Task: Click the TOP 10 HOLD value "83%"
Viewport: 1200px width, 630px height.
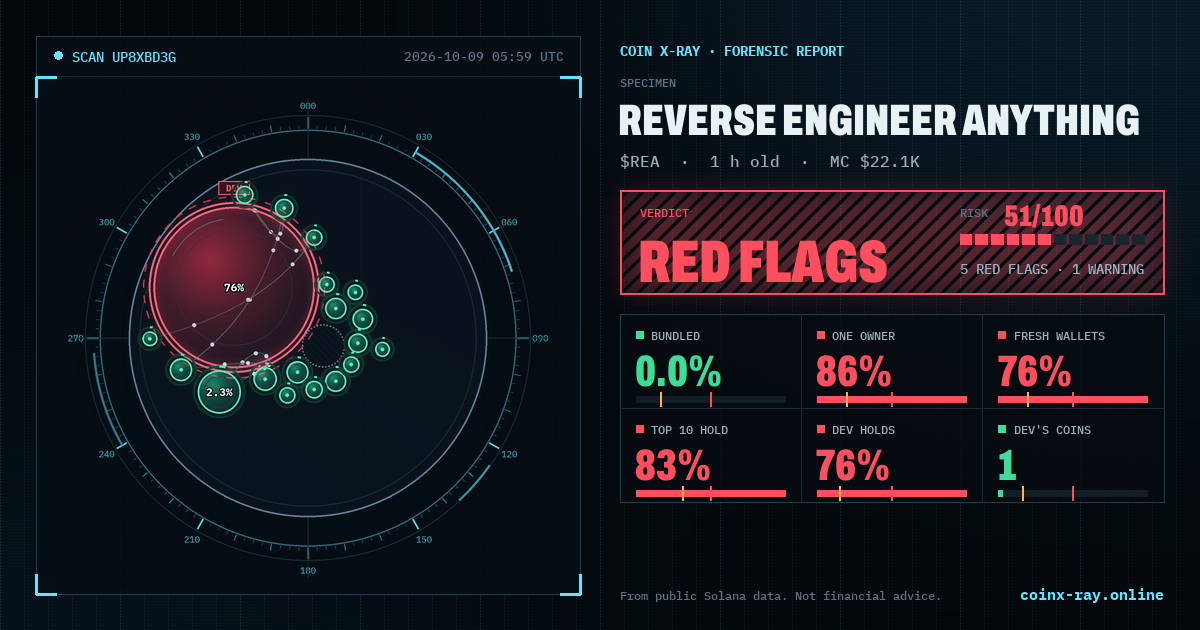Action: click(x=673, y=466)
